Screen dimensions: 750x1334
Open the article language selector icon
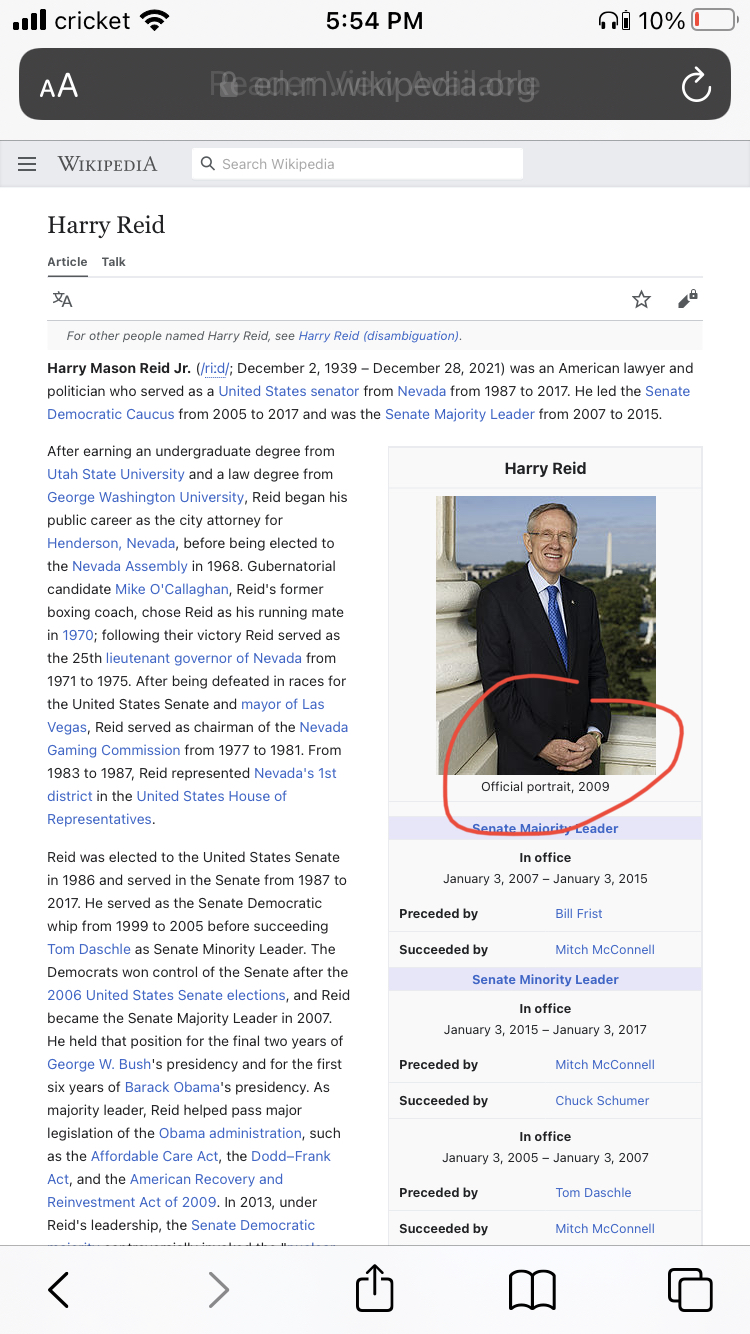(x=62, y=299)
